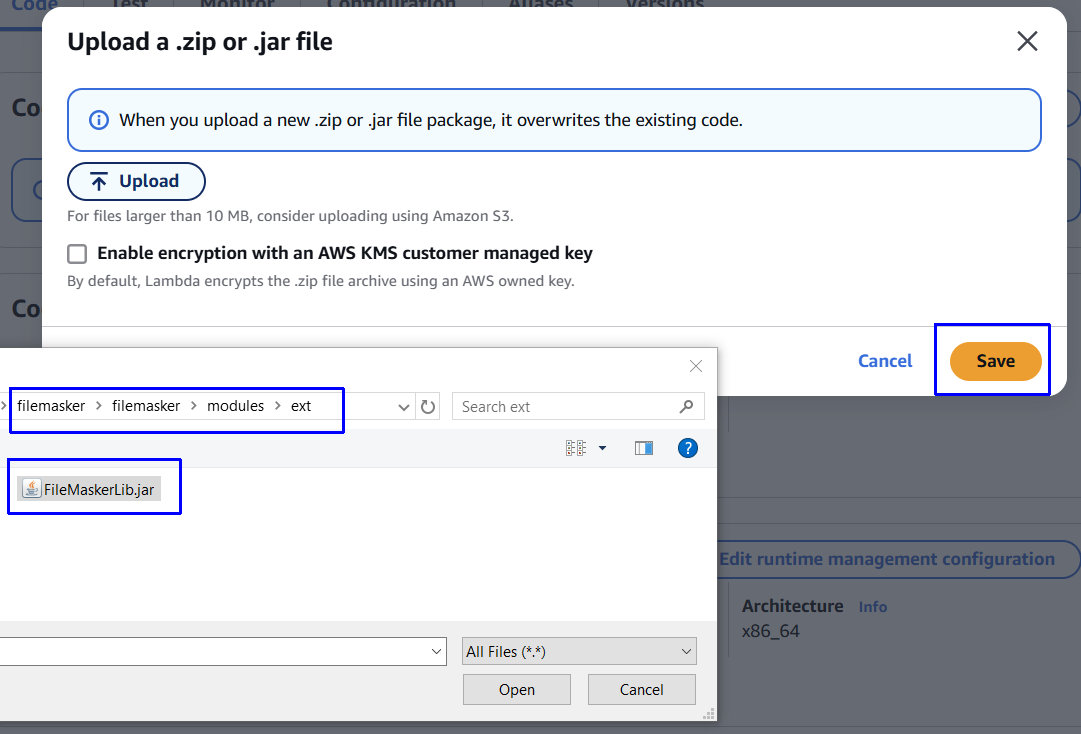Click the upload arrow icon
Screen dimensions: 1081x734
pyautogui.click(x=99, y=181)
